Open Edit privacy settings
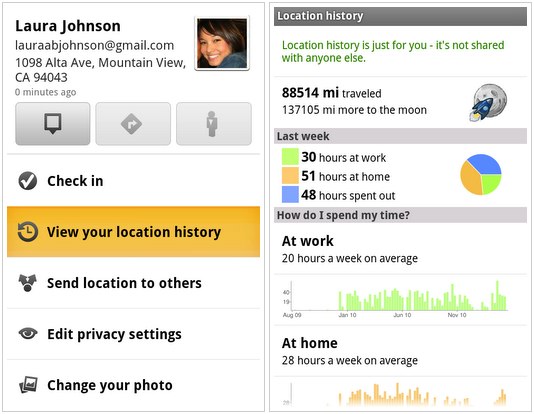The width and height of the screenshot is (534, 414). (x=133, y=334)
